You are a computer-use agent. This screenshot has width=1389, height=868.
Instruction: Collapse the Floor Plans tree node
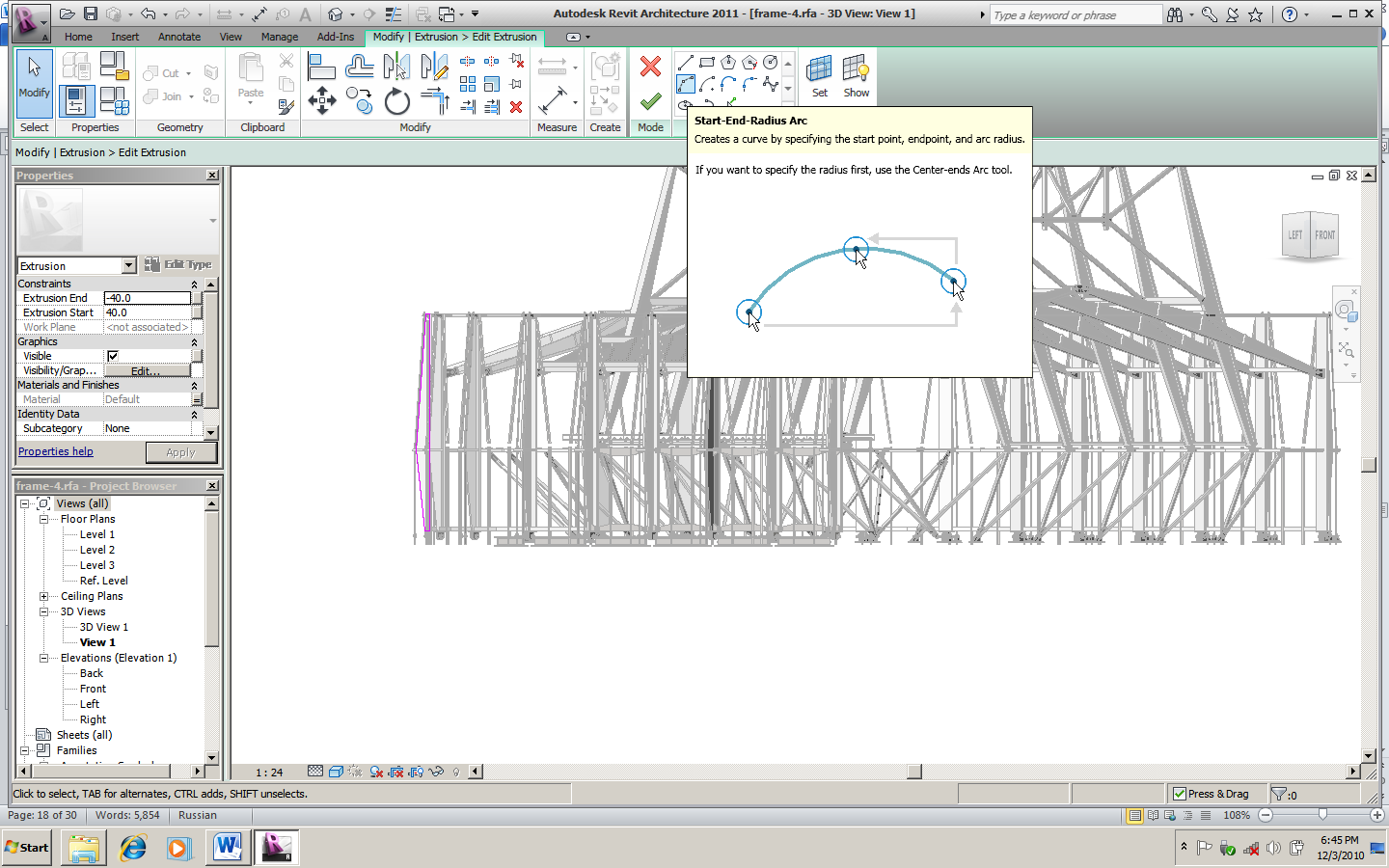(x=43, y=519)
